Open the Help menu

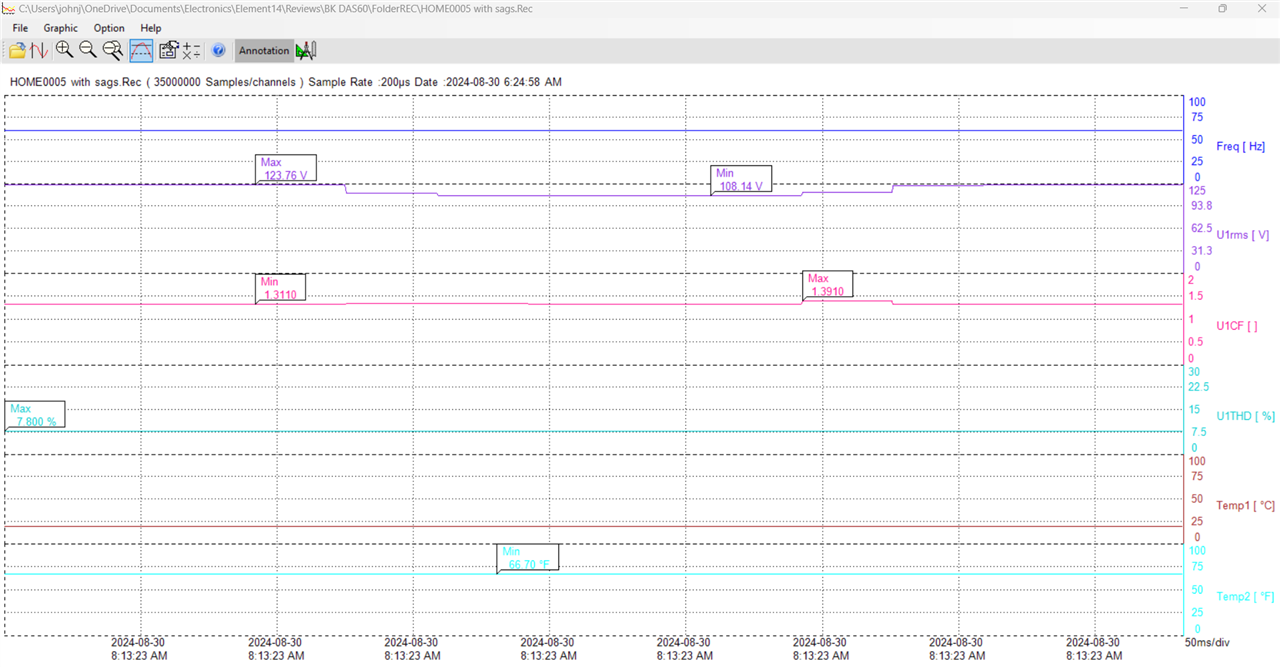(x=151, y=28)
